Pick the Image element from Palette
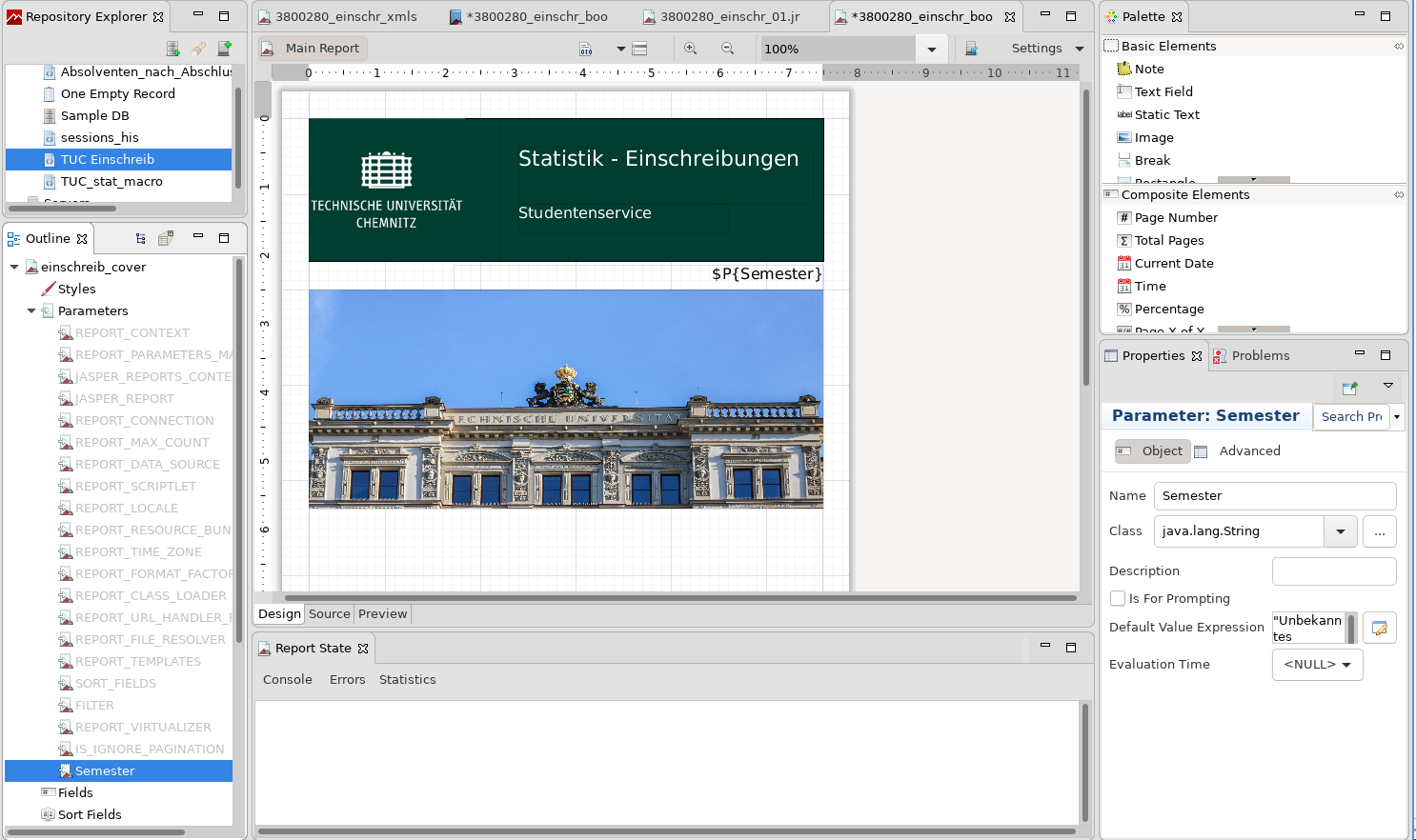 click(1153, 138)
